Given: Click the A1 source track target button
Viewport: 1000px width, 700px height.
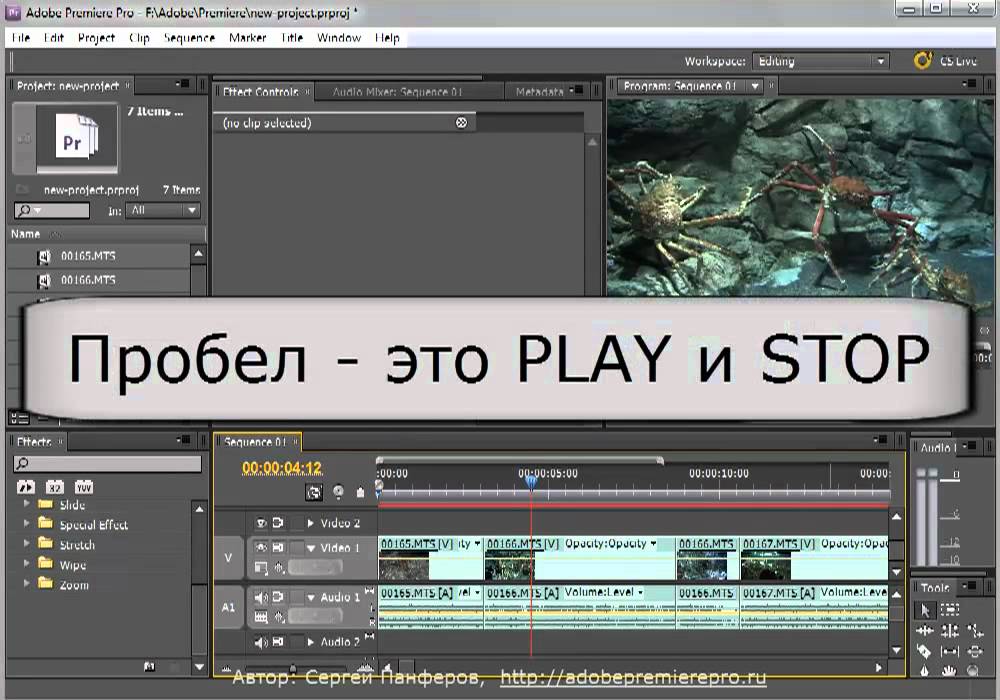Looking at the screenshot, I should coord(228,608).
